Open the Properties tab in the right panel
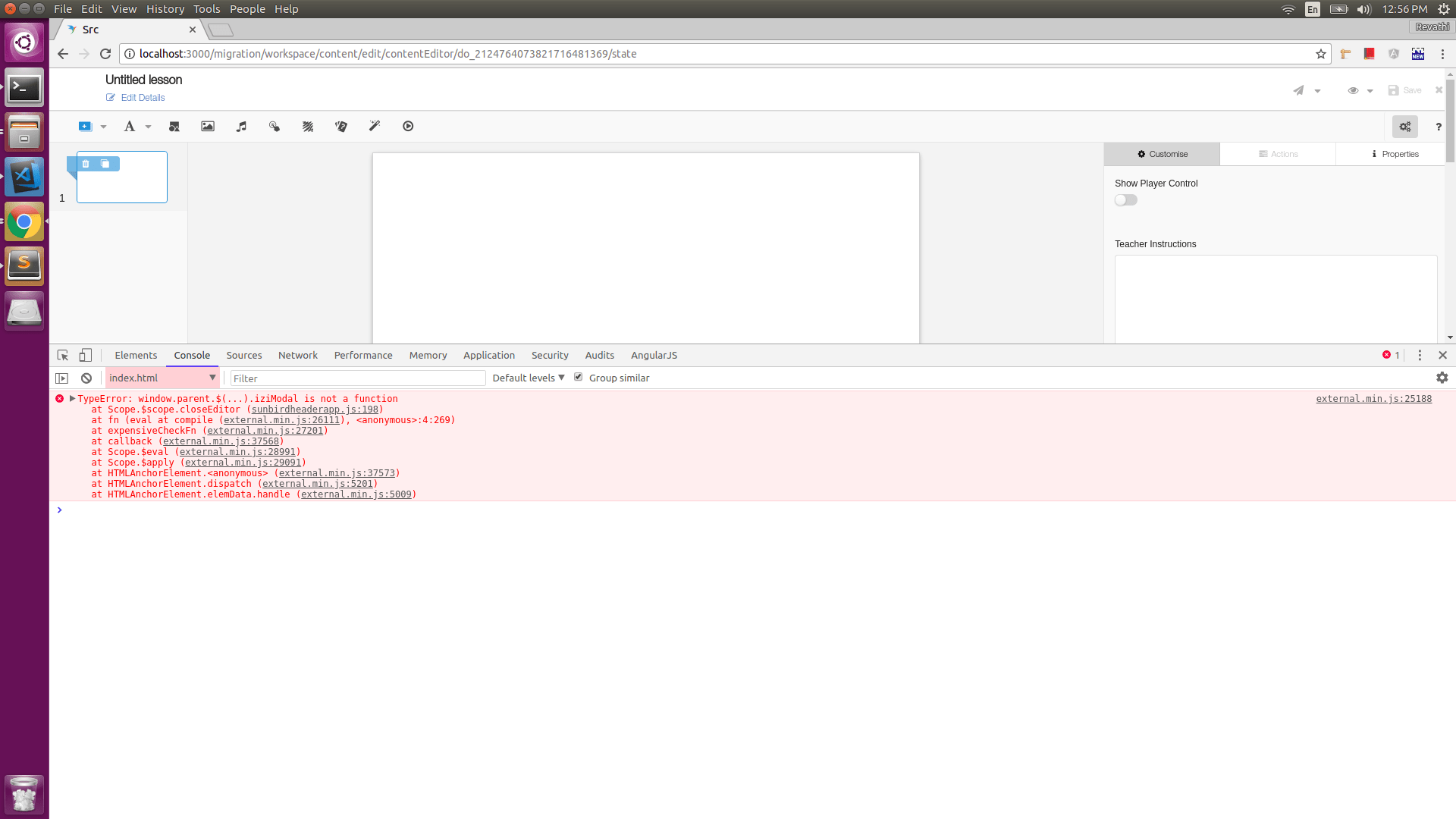Viewport: 1456px width, 819px height. (x=1395, y=154)
